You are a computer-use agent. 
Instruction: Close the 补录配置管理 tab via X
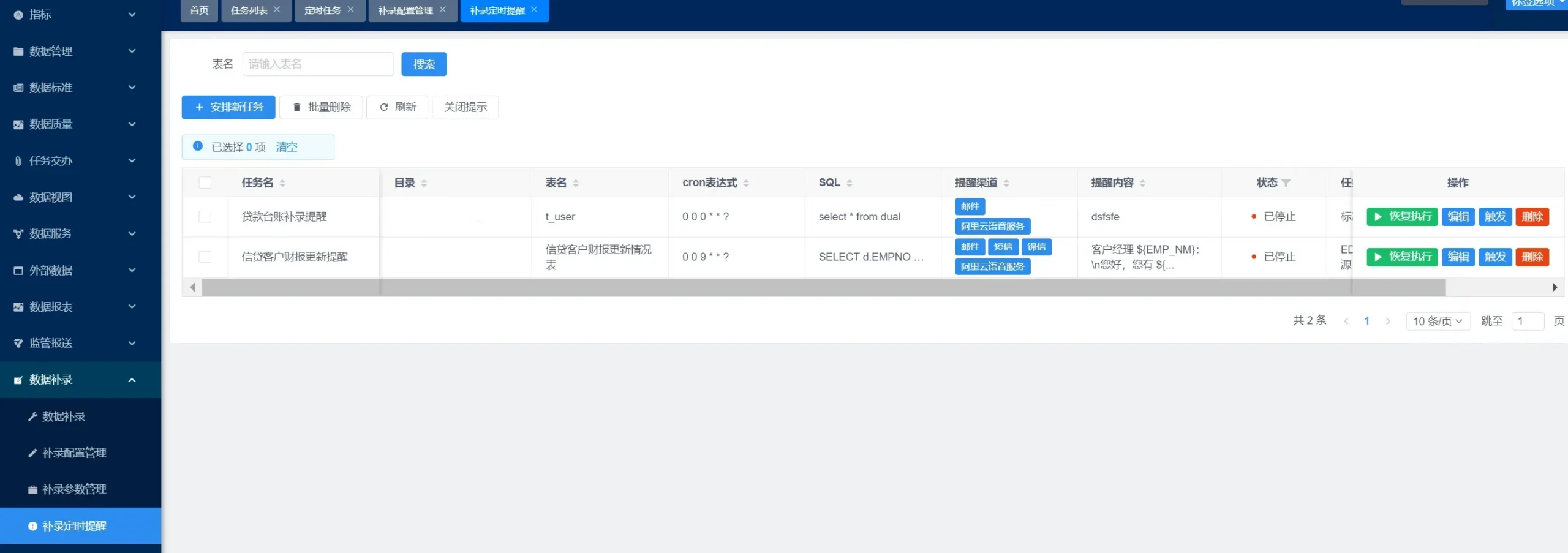tap(442, 10)
